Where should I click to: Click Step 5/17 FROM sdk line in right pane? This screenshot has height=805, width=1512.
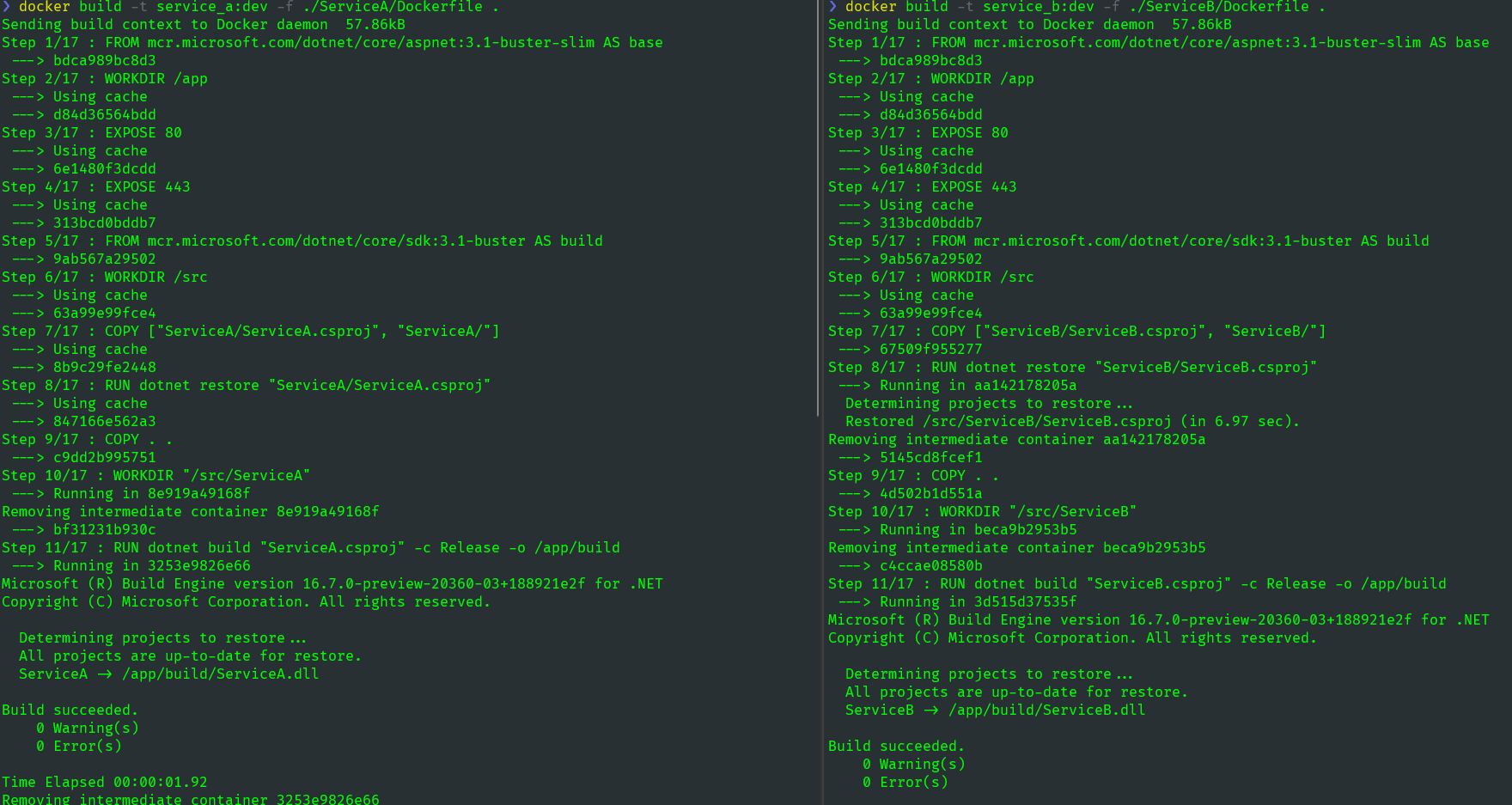[x=1129, y=241]
